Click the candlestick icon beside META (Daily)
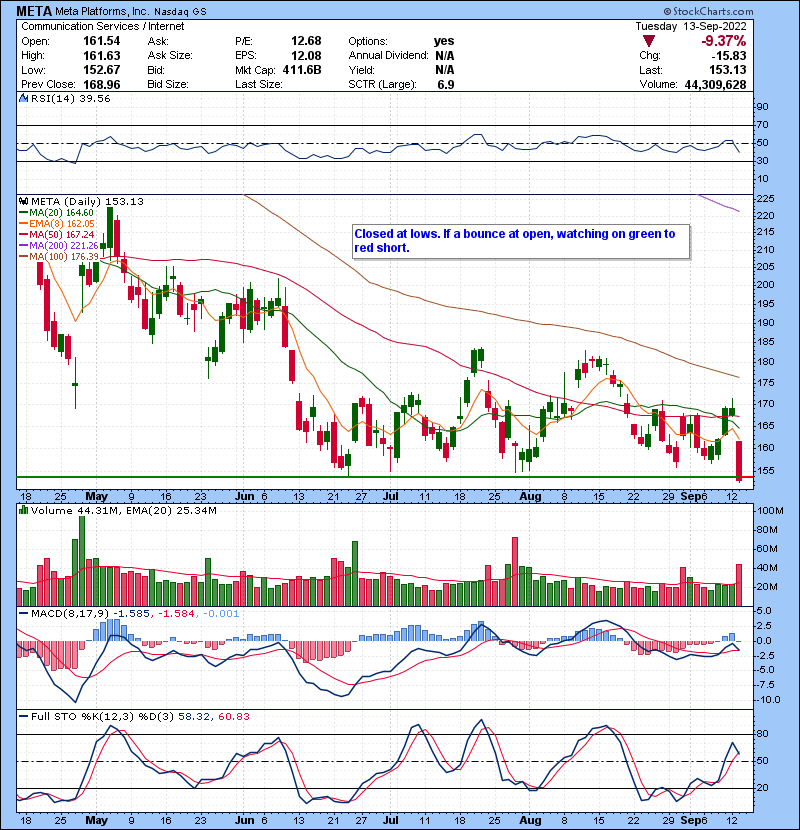The image size is (800, 830). point(23,201)
